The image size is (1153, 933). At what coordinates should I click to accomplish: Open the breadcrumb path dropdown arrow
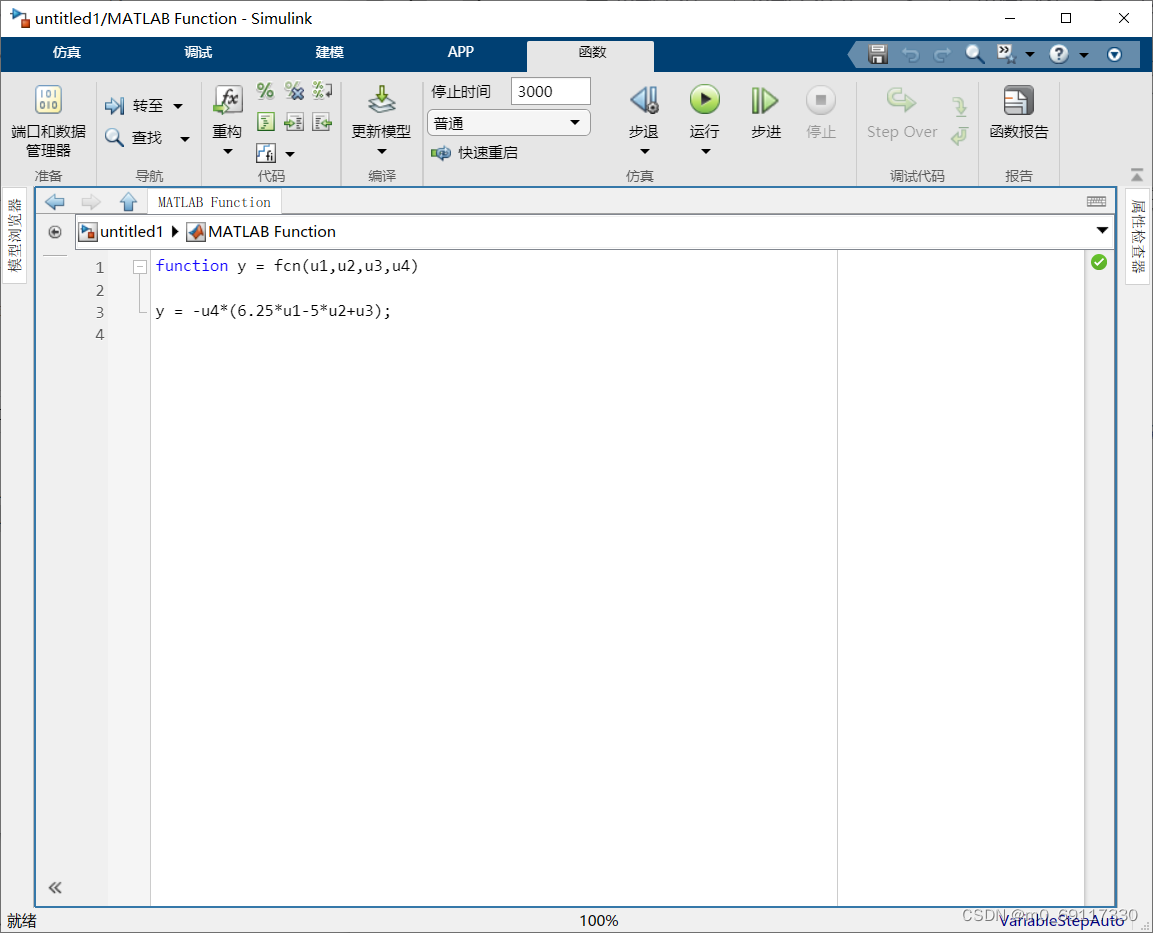tap(1102, 231)
